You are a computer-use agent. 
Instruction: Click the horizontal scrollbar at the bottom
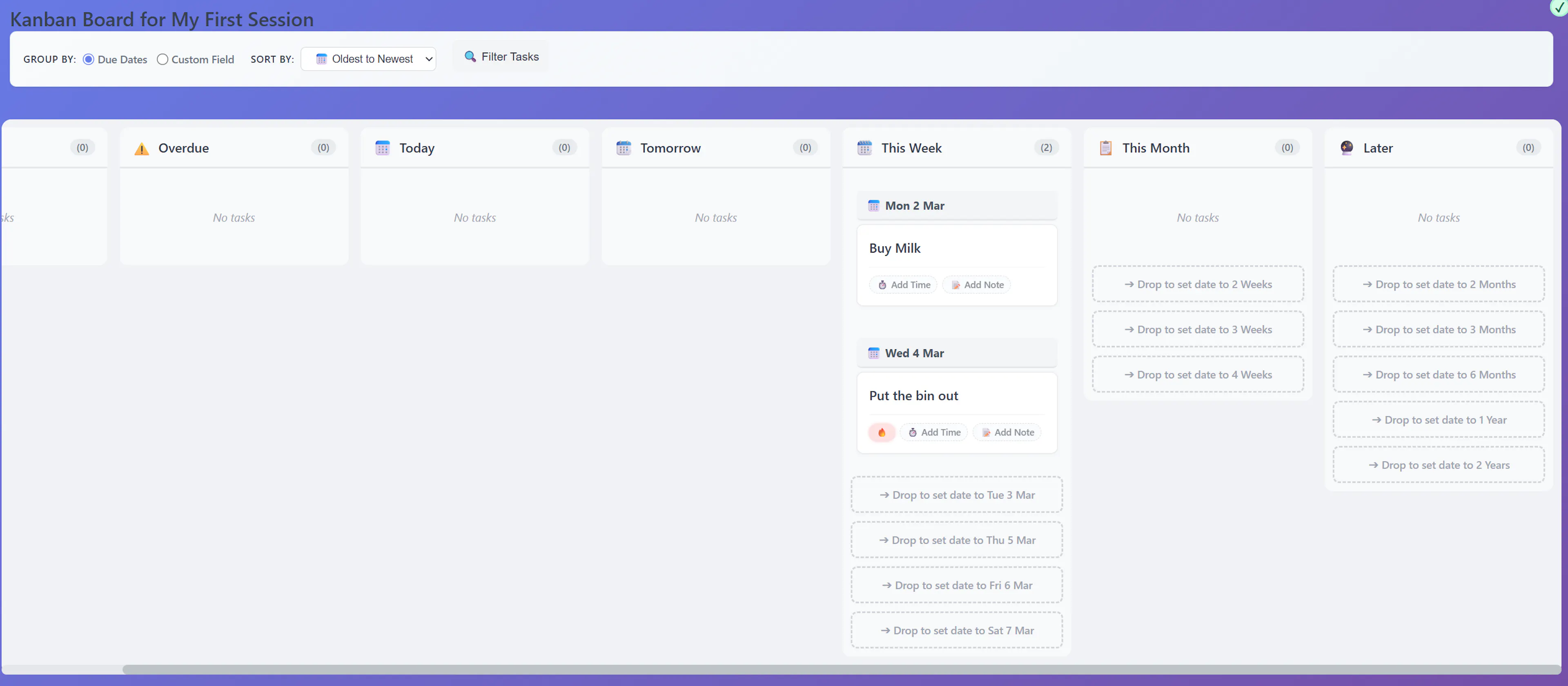coord(840,669)
